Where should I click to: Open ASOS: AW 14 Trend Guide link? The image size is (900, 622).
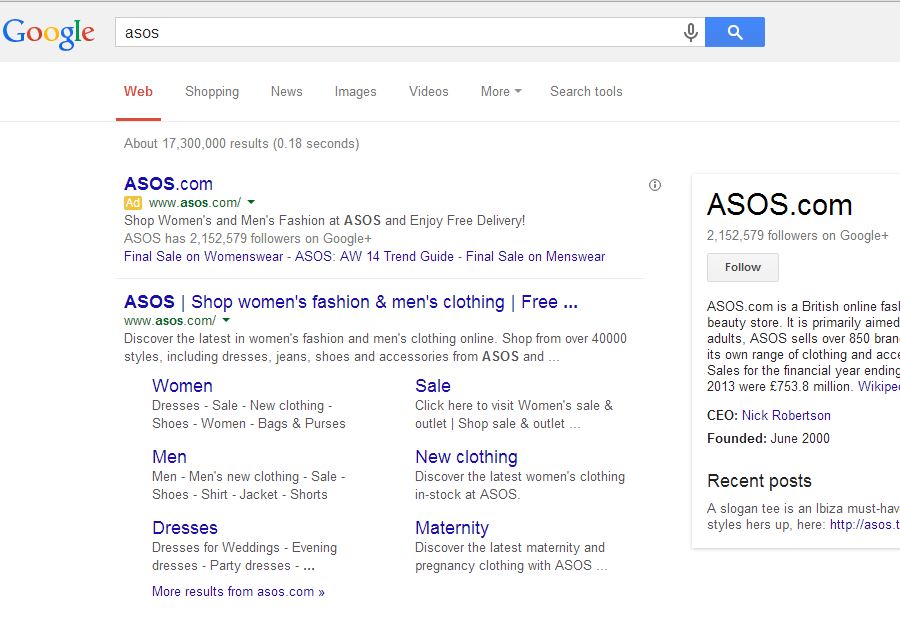(374, 256)
